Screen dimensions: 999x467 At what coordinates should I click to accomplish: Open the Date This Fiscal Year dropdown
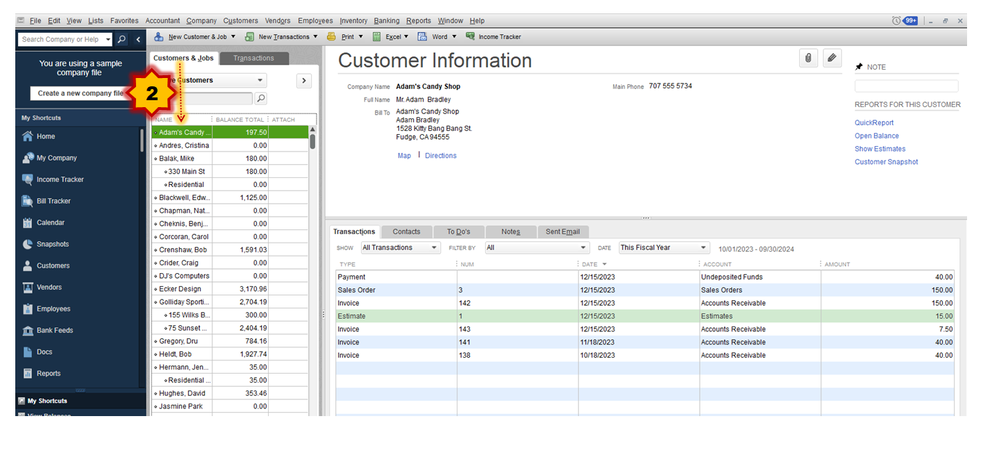[664, 248]
